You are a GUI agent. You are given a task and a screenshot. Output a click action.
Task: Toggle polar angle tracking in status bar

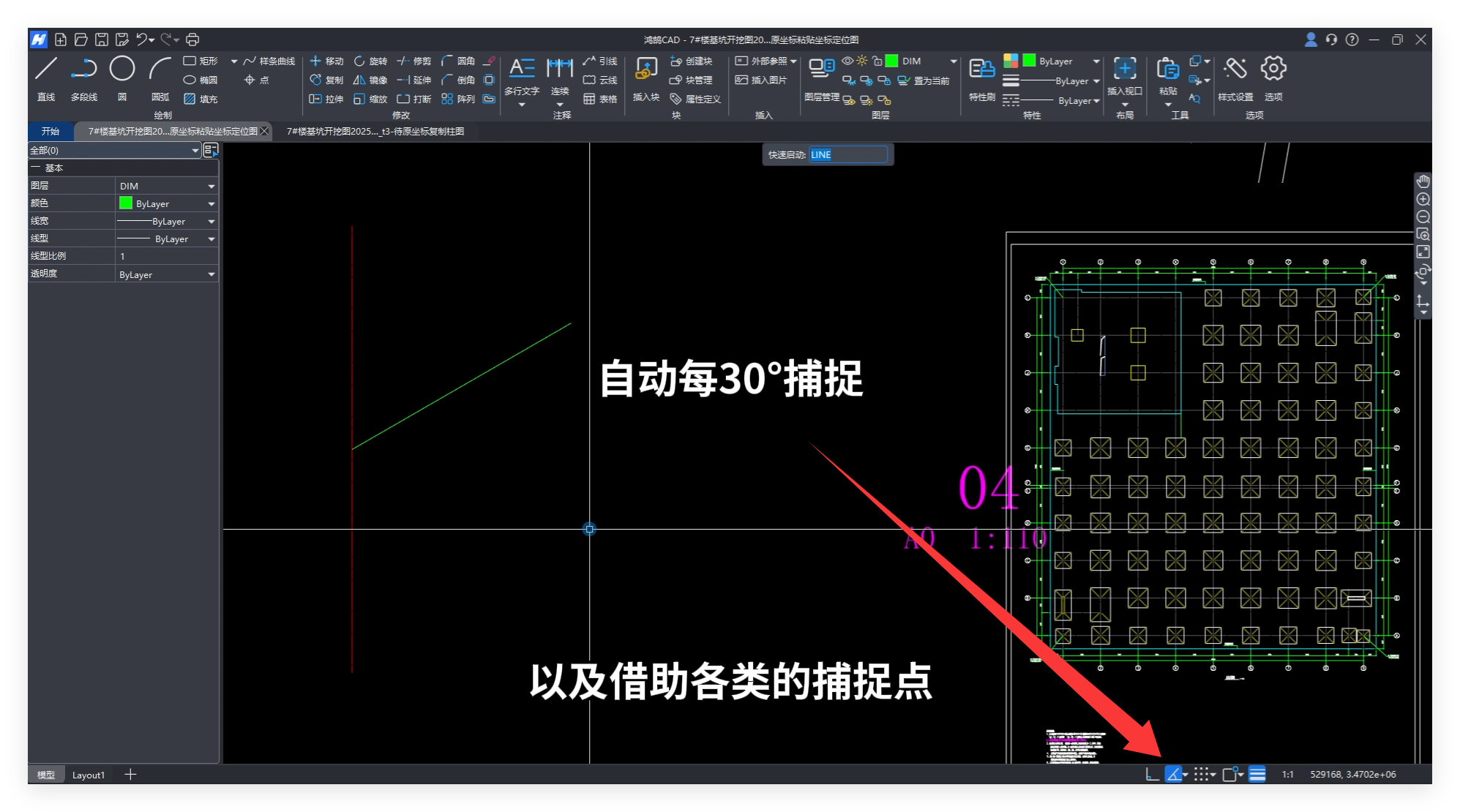tap(1173, 774)
